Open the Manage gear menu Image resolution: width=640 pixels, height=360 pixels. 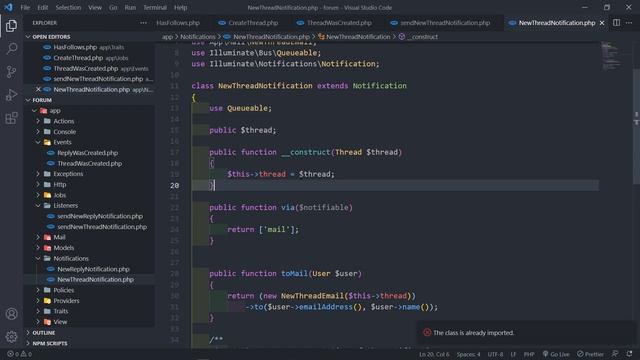coord(11,336)
